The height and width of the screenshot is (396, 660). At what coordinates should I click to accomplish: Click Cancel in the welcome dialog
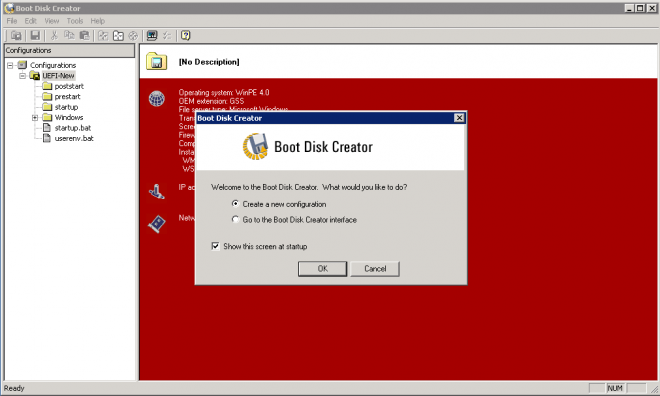pyautogui.click(x=375, y=268)
